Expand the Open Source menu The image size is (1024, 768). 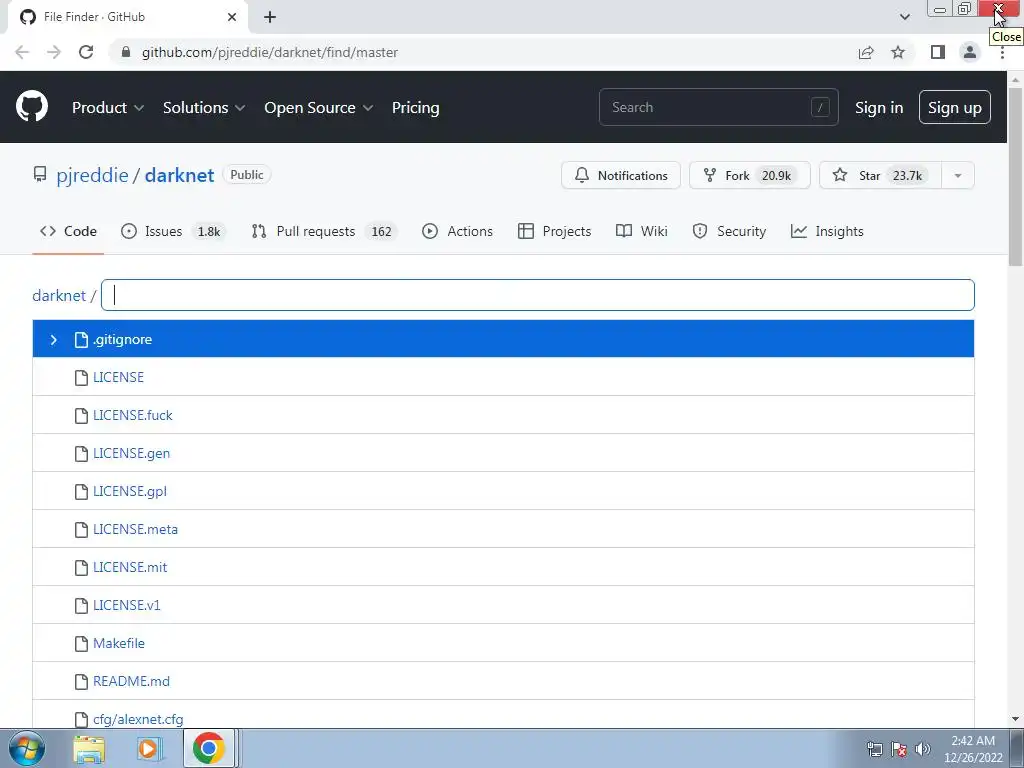pyautogui.click(x=319, y=108)
